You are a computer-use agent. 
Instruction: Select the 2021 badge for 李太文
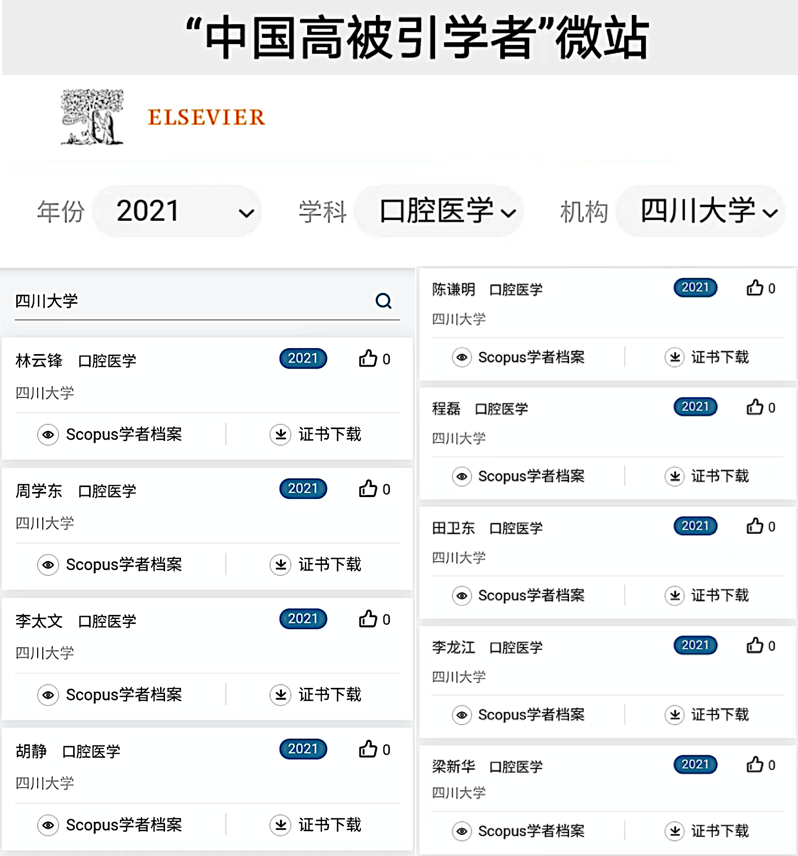[x=303, y=619]
